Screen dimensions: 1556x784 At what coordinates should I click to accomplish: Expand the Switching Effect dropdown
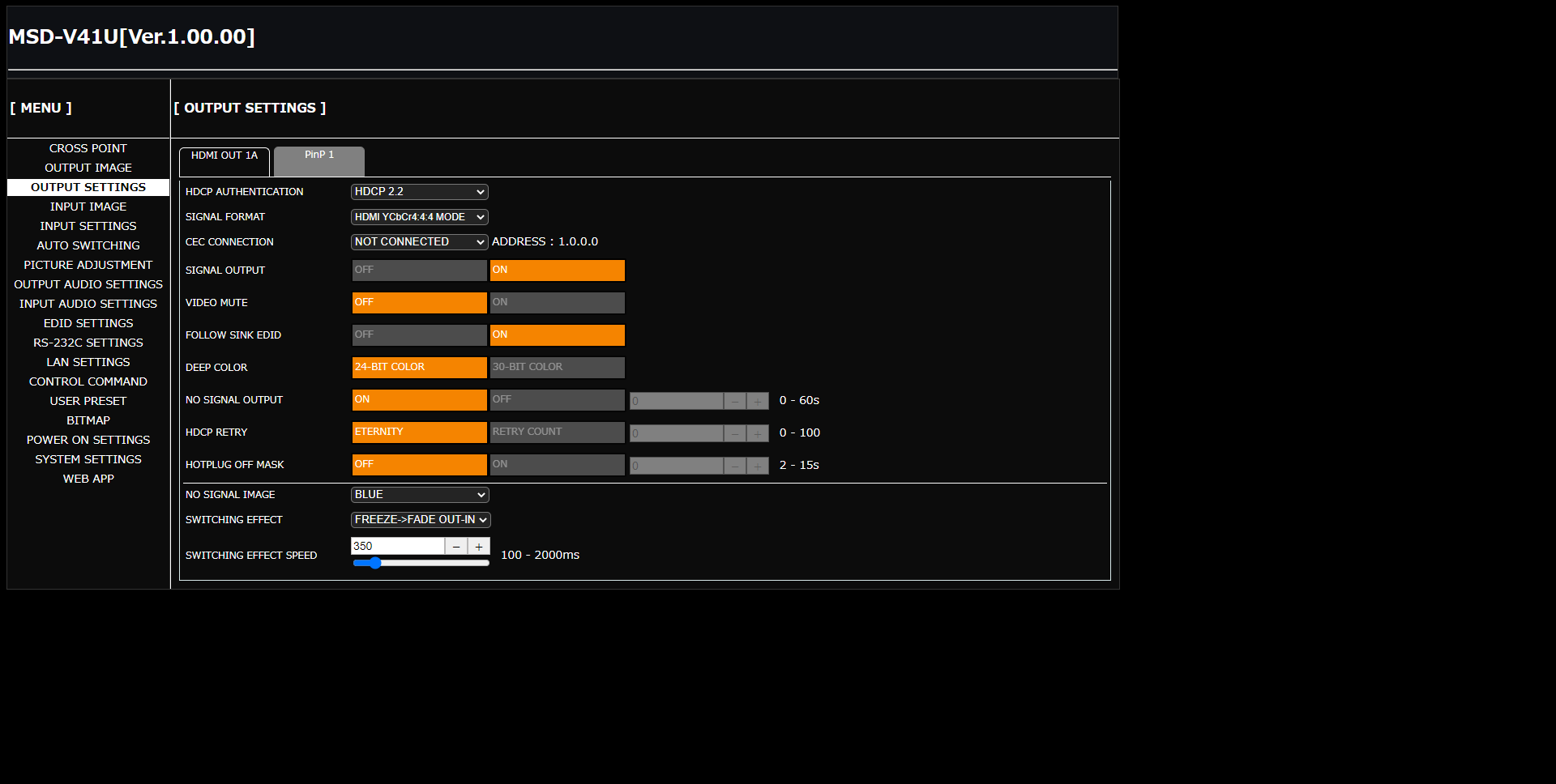421,520
